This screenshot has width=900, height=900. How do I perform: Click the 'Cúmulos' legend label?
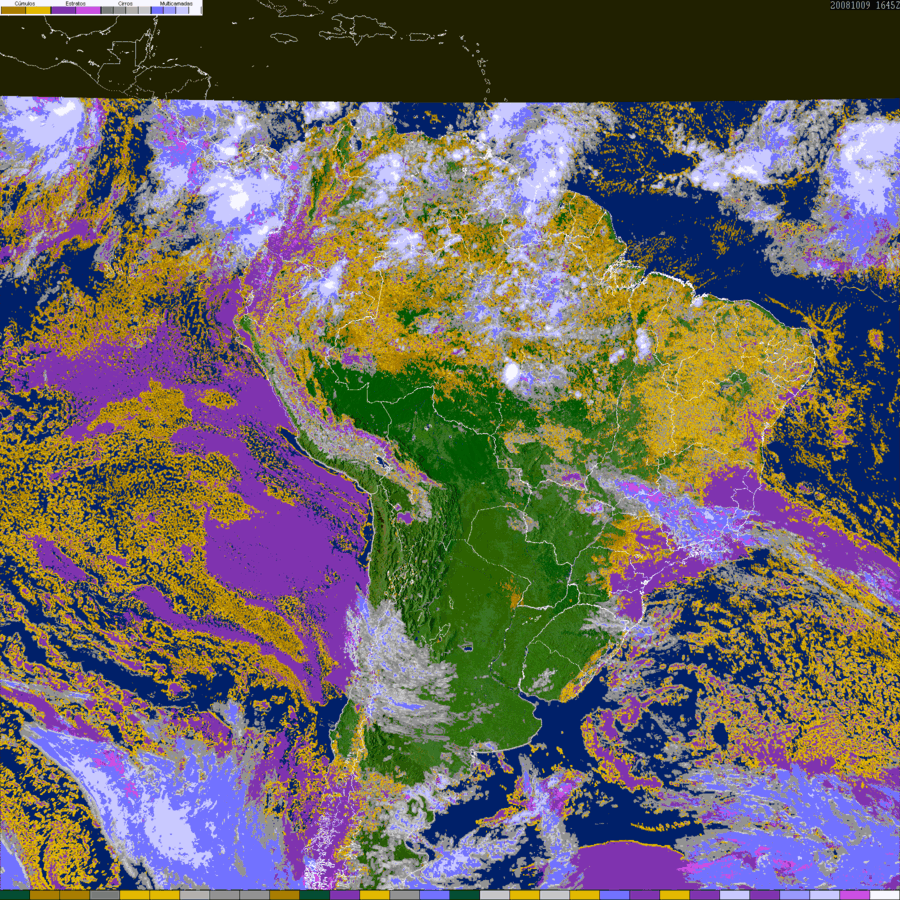(x=25, y=3)
